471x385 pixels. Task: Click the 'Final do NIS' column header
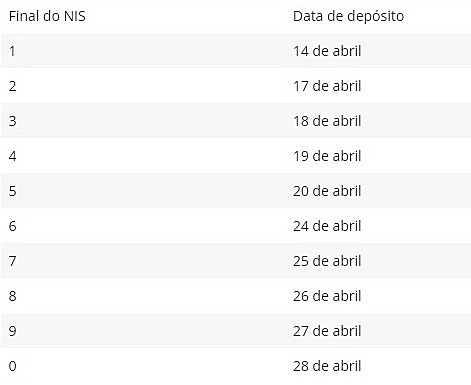[x=47, y=16]
